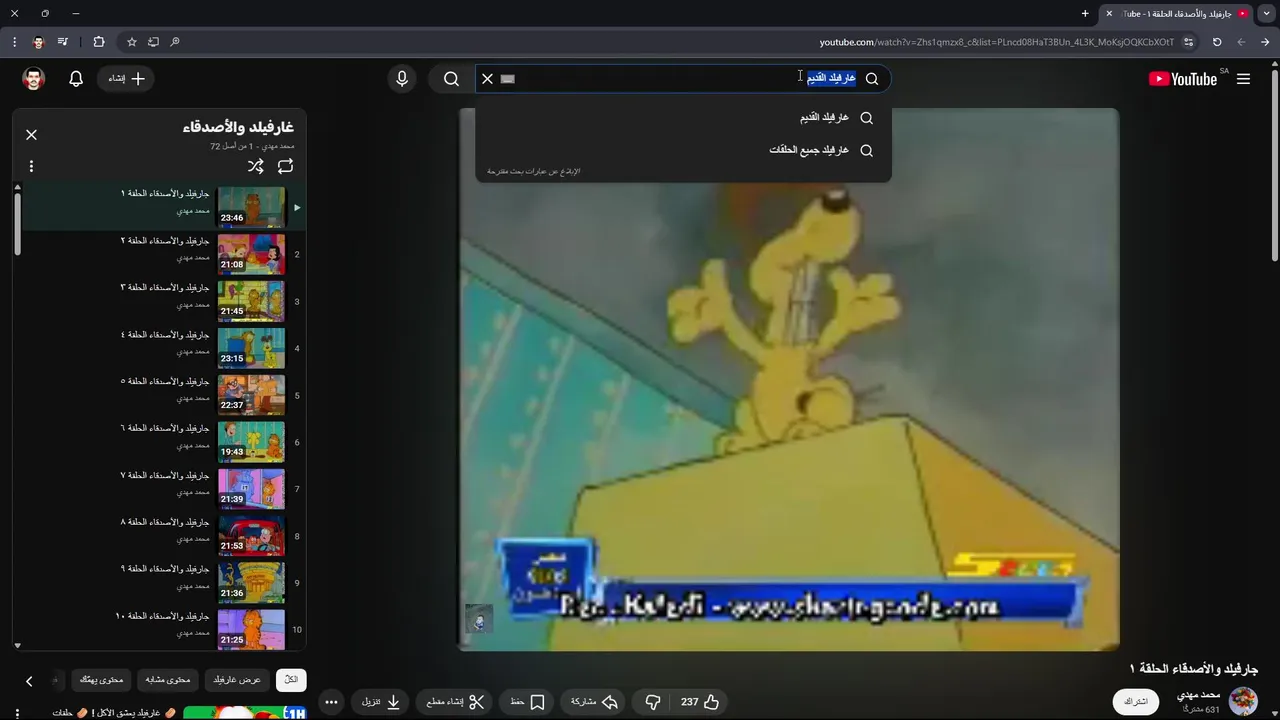Bookmark this page with star
The height and width of the screenshot is (720, 1280).
(x=131, y=42)
